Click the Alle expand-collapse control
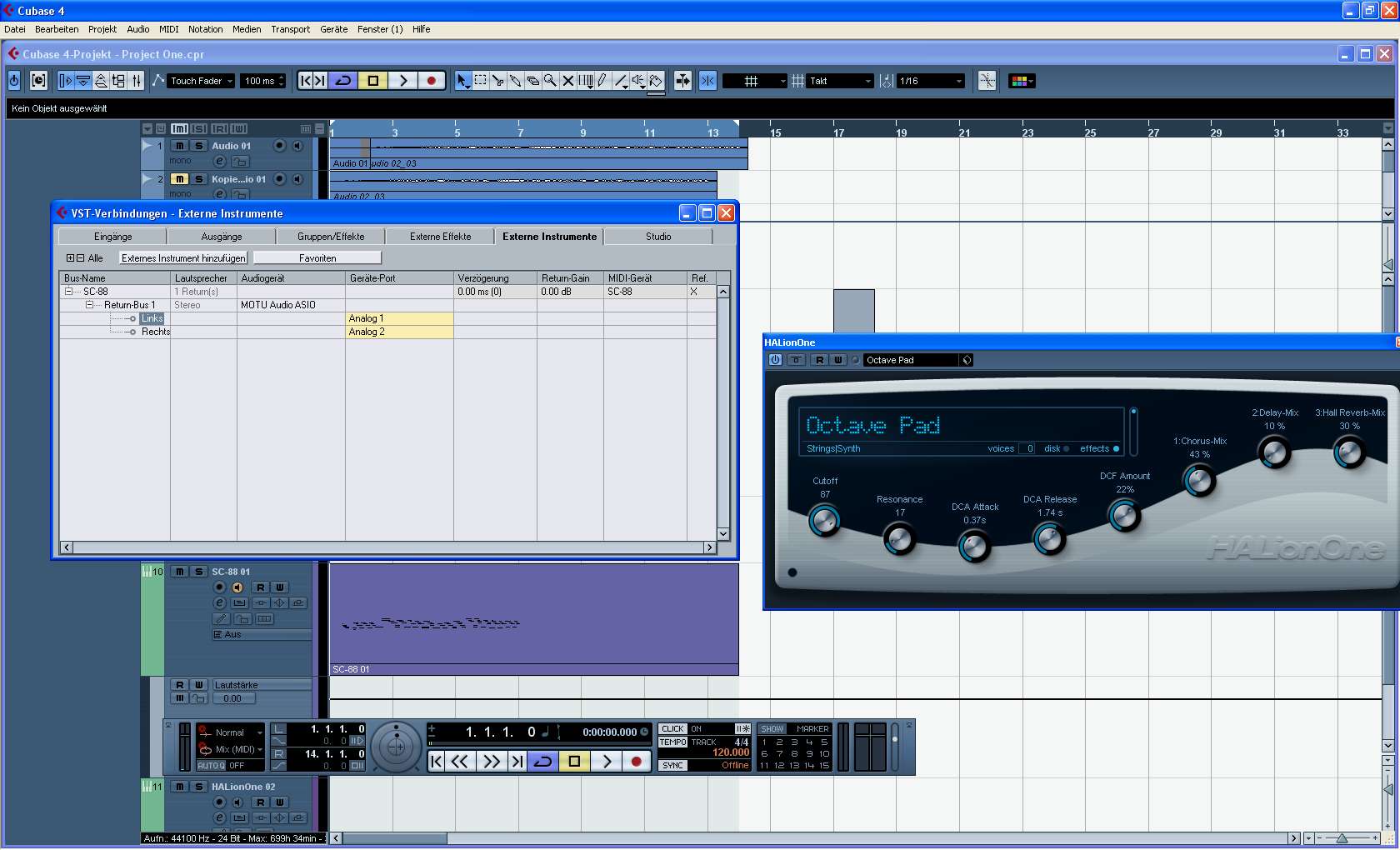This screenshot has height=850, width=1400. click(x=85, y=258)
